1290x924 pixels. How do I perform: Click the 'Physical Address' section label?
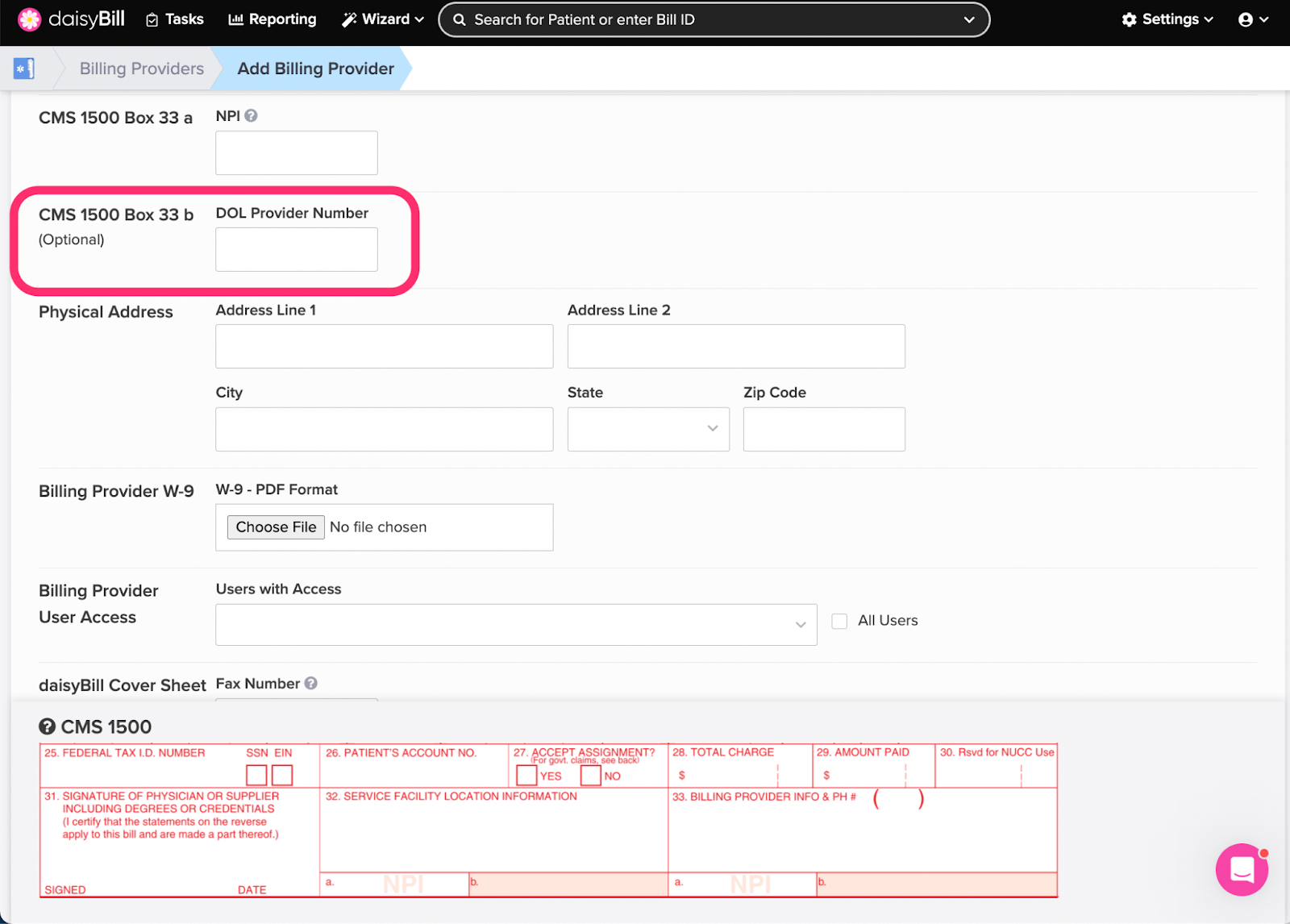106,312
